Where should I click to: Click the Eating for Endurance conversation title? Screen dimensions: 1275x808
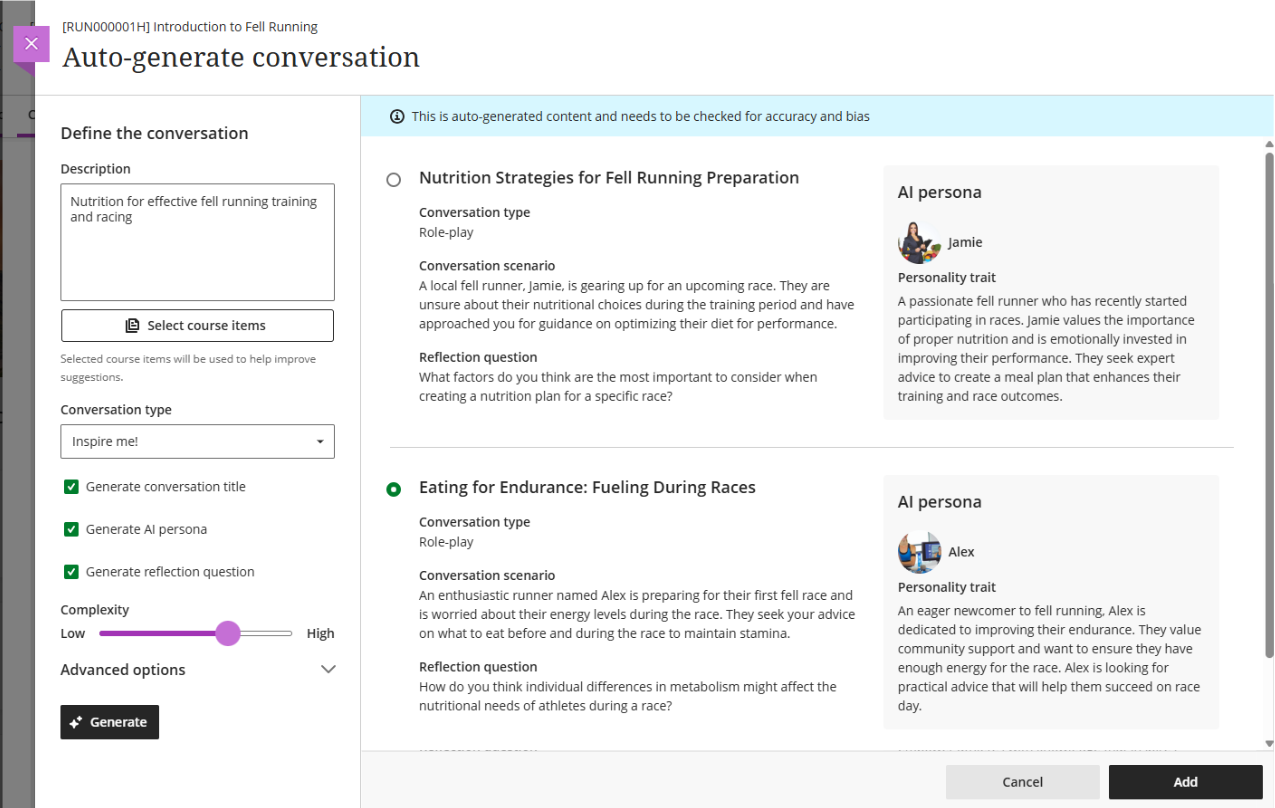click(587, 488)
